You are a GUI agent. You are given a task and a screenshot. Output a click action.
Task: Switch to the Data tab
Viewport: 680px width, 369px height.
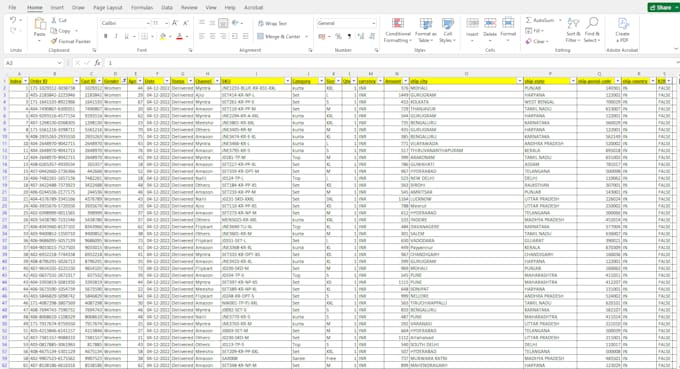167,7
